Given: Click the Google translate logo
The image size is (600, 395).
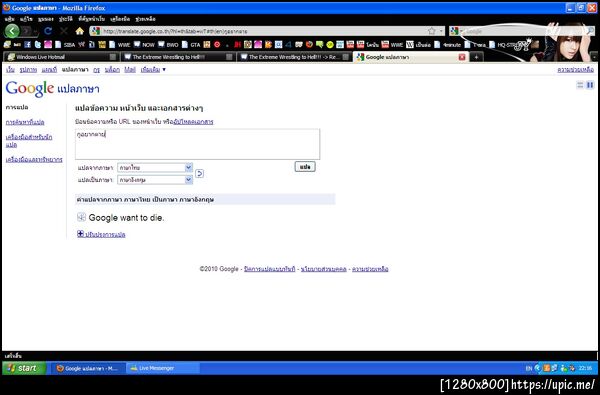Looking at the screenshot, I should pos(52,88).
